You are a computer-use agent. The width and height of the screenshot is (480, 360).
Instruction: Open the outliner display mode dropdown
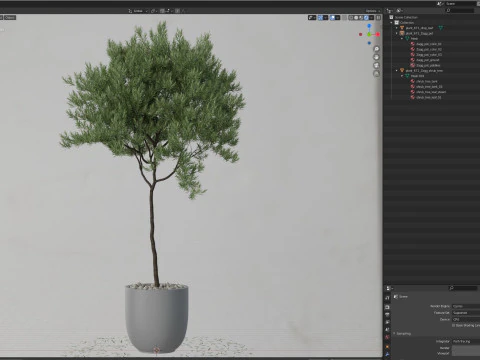point(400,11)
